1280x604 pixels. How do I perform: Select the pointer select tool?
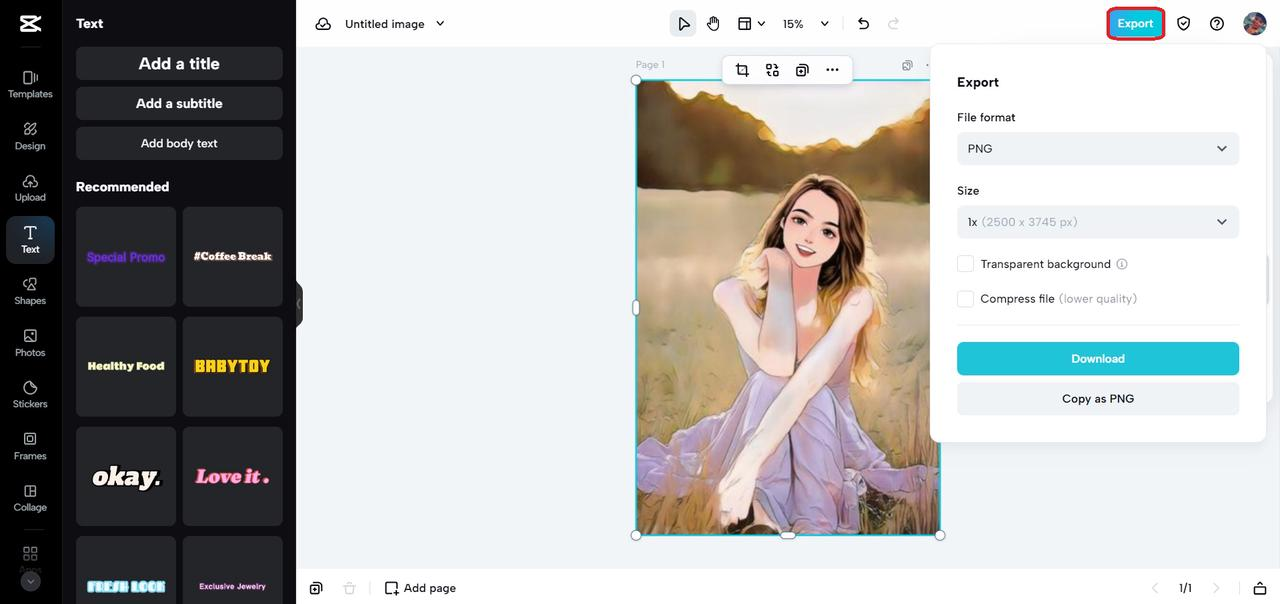pyautogui.click(x=684, y=23)
